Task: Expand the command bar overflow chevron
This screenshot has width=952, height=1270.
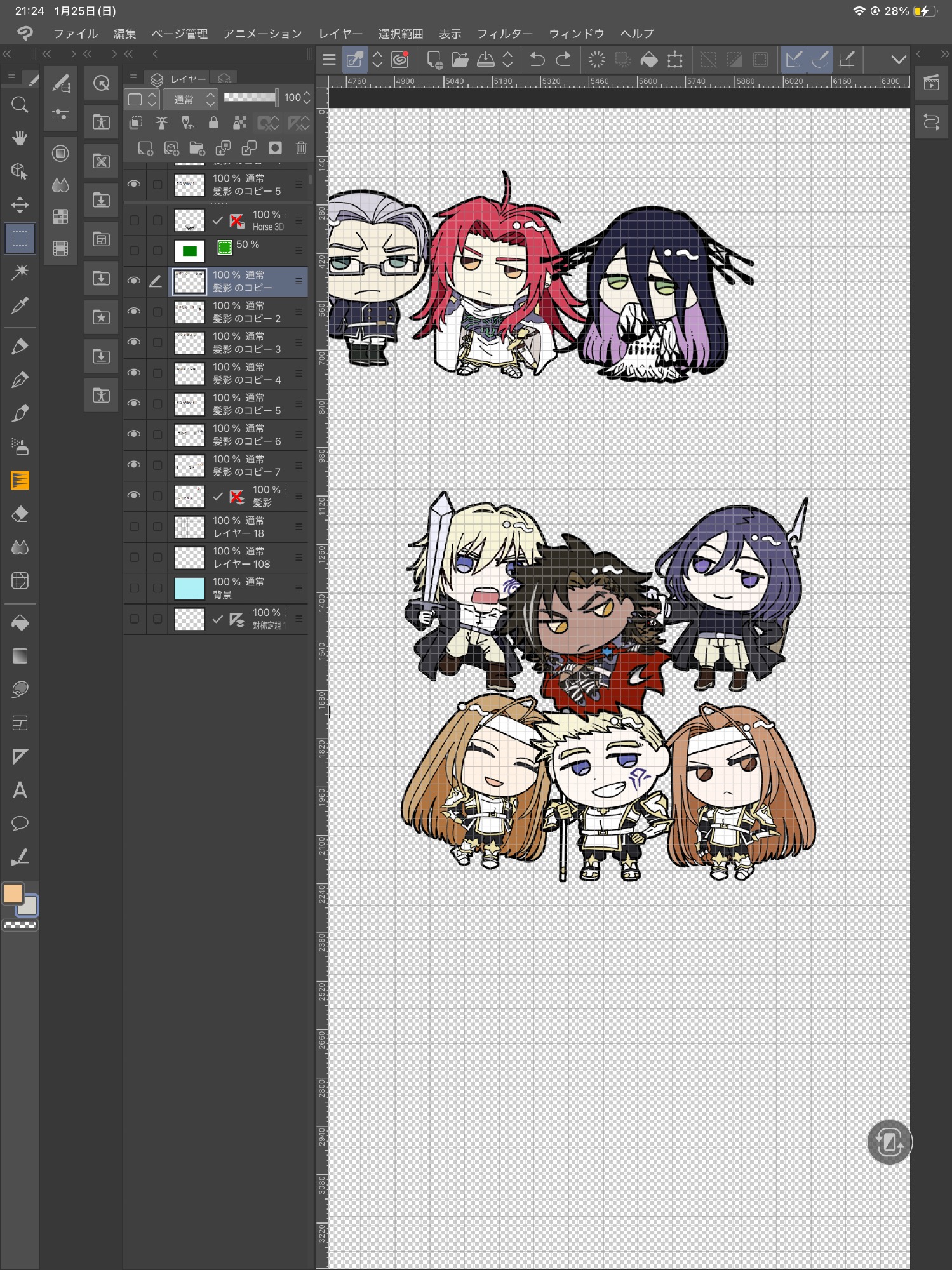Action: click(898, 60)
